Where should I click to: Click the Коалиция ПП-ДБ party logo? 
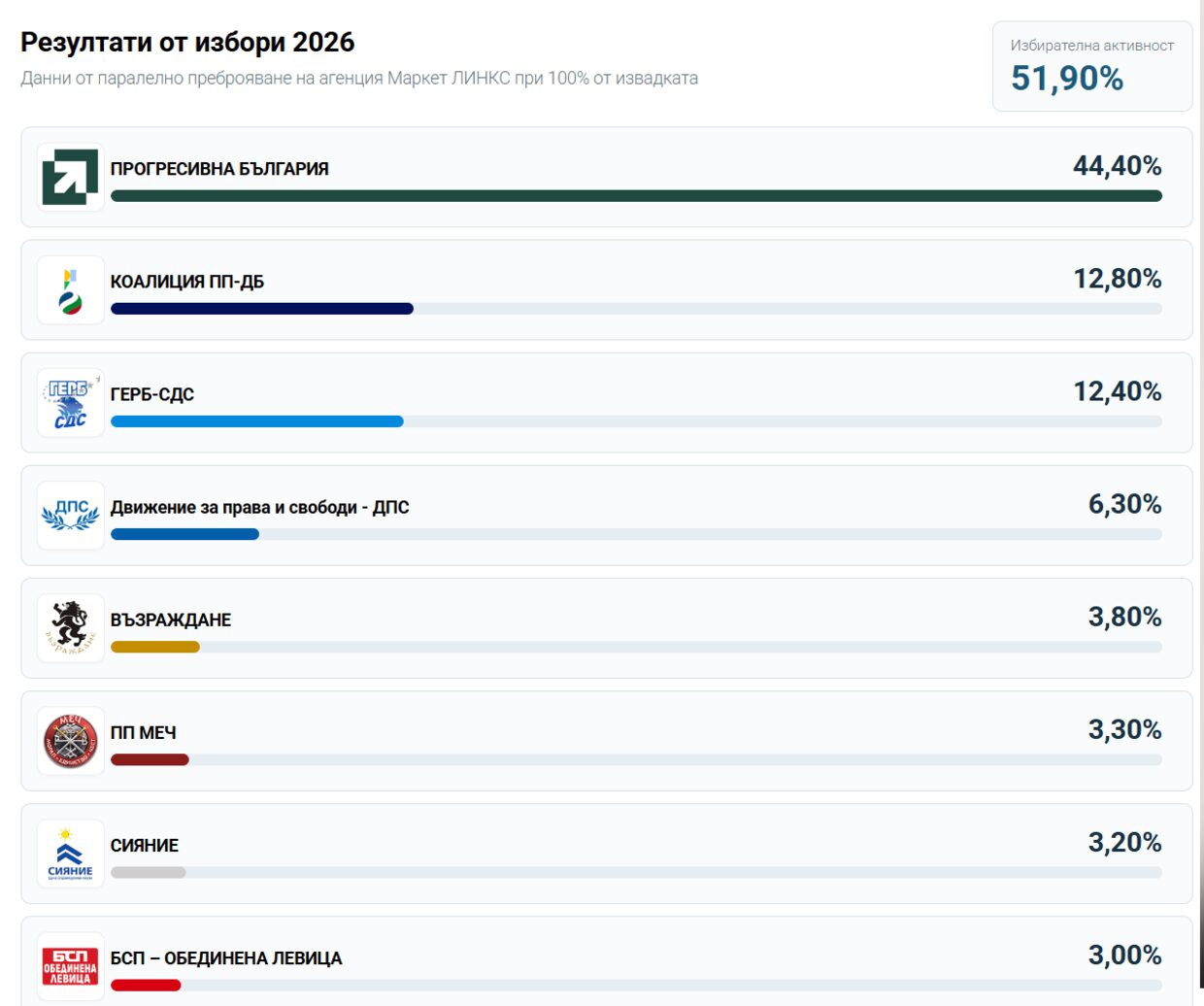[x=70, y=290]
